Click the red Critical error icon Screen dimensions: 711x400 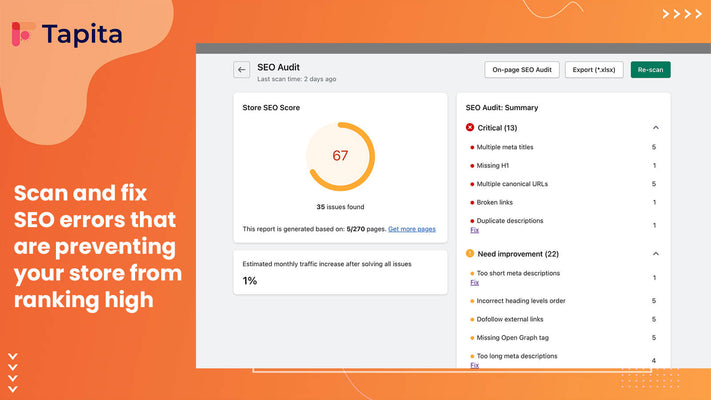(471, 128)
